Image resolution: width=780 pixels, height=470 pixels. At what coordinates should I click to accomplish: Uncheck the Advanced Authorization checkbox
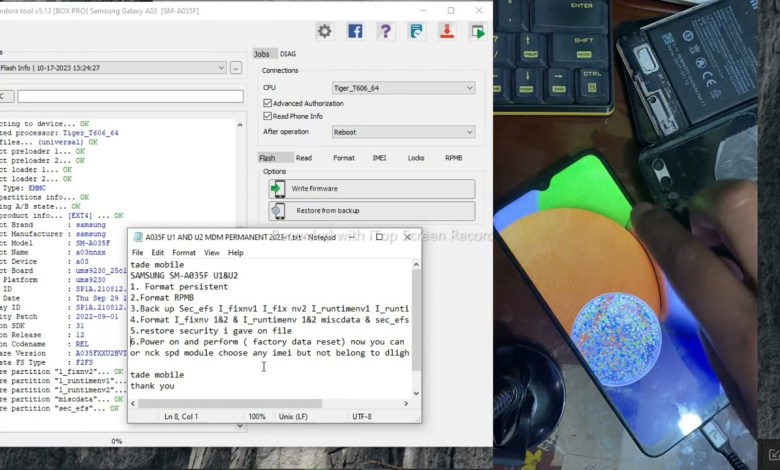click(267, 103)
